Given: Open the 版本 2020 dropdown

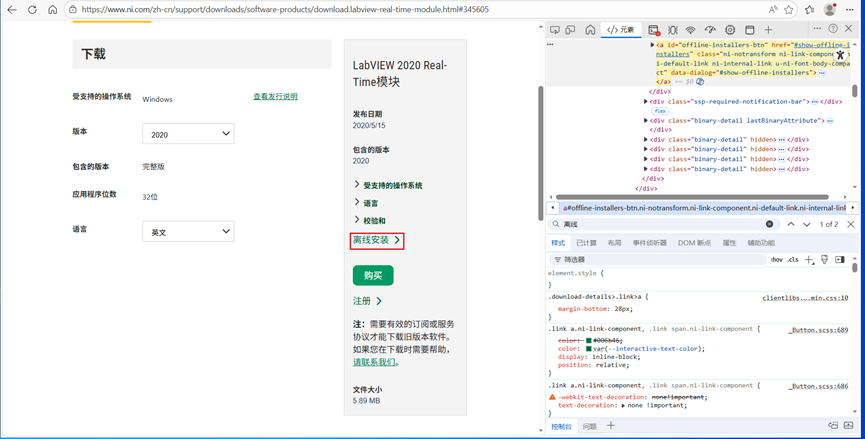Looking at the screenshot, I should coord(188,134).
